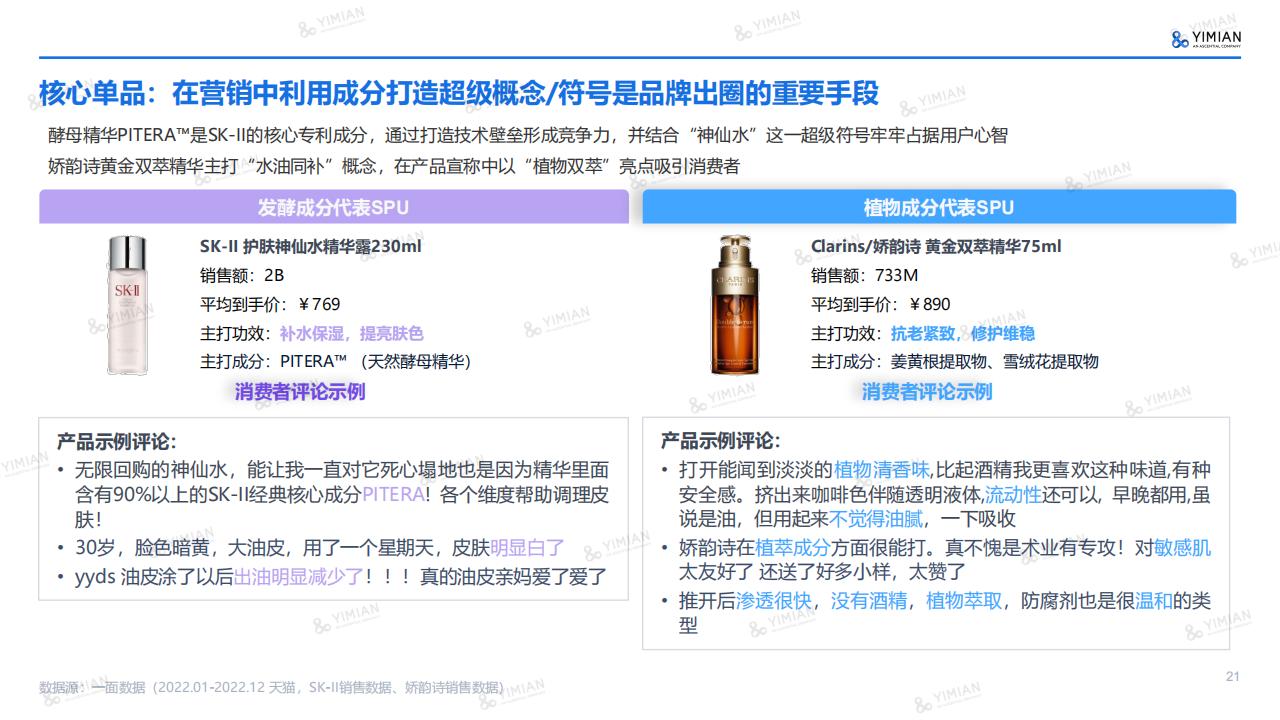1280x720 pixels.
Task: Click the YIMIAN logo in the top corner
Action: point(1206,39)
